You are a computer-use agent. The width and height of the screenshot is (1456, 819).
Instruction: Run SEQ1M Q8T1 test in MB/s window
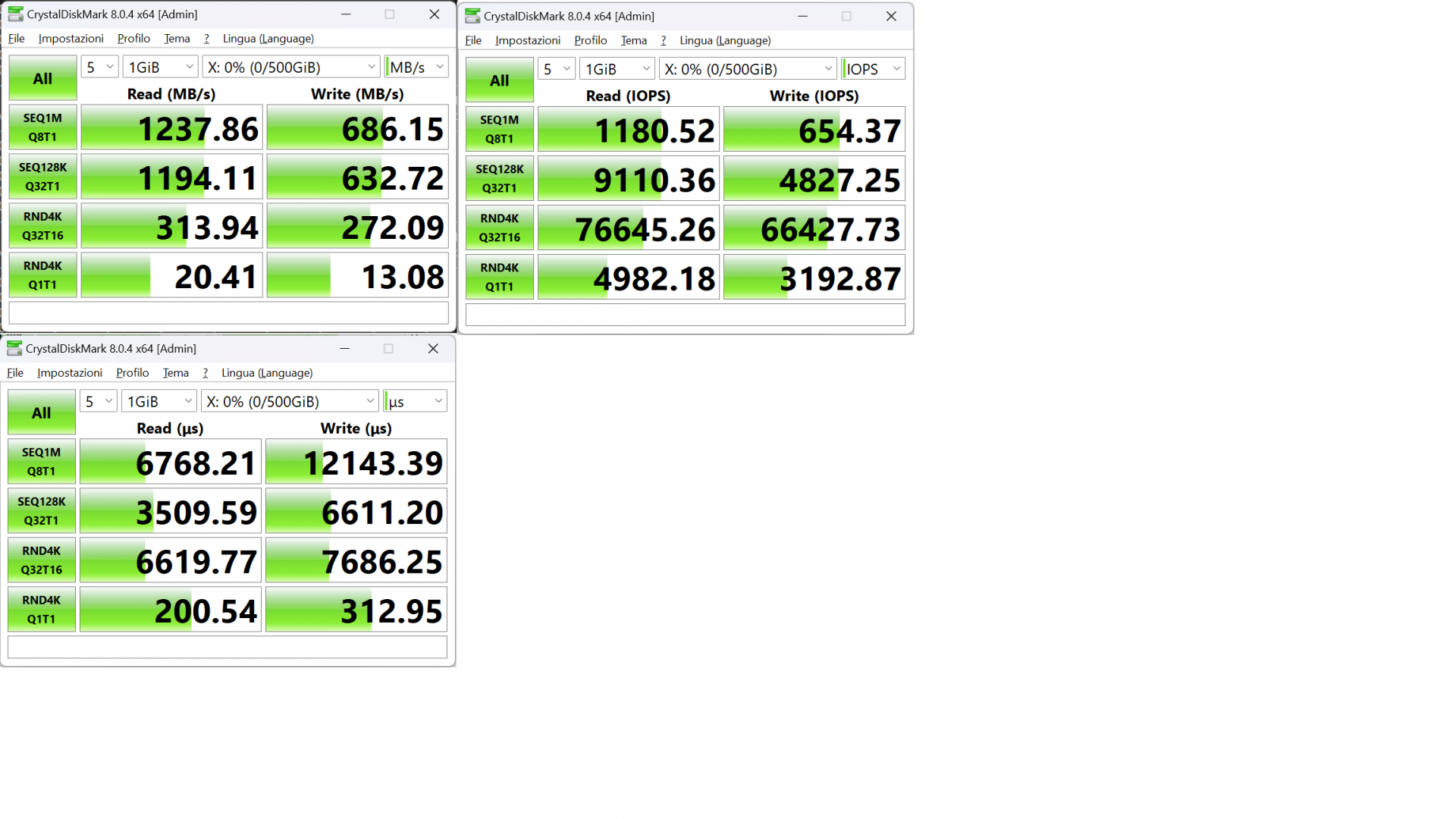coord(42,127)
